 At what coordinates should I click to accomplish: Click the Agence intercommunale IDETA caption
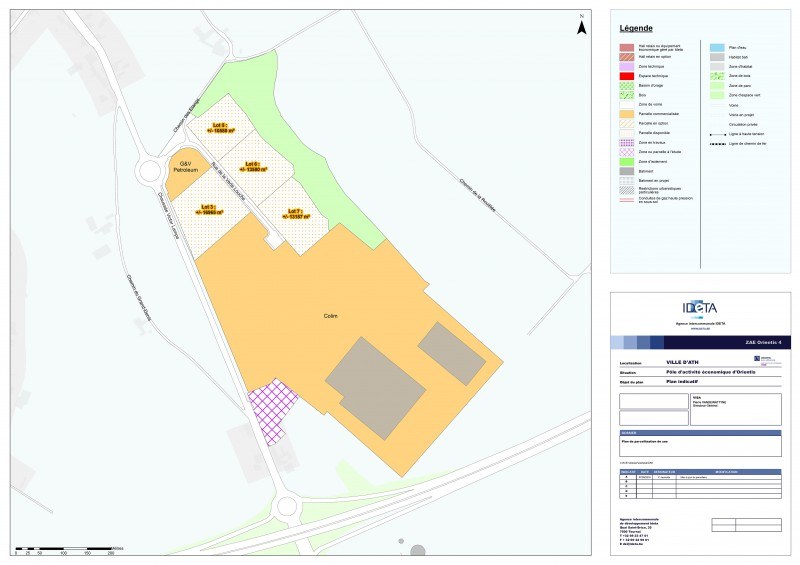point(700,324)
